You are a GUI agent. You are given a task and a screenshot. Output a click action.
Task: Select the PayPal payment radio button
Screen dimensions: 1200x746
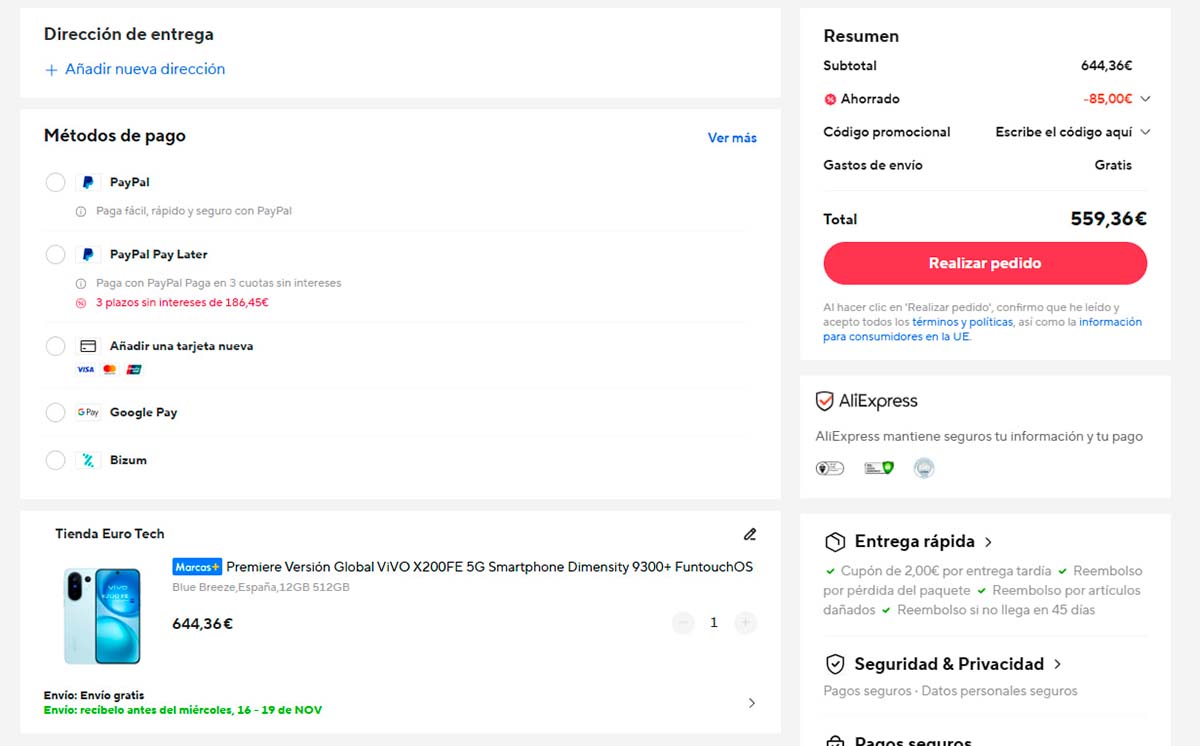pyautogui.click(x=56, y=182)
